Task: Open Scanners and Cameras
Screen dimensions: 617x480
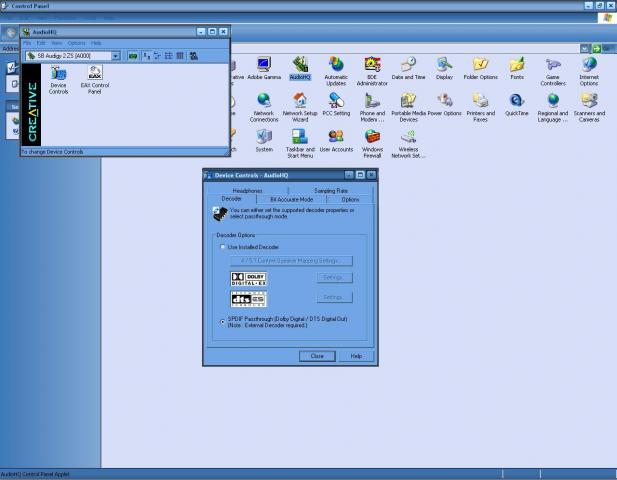Action: (x=589, y=108)
